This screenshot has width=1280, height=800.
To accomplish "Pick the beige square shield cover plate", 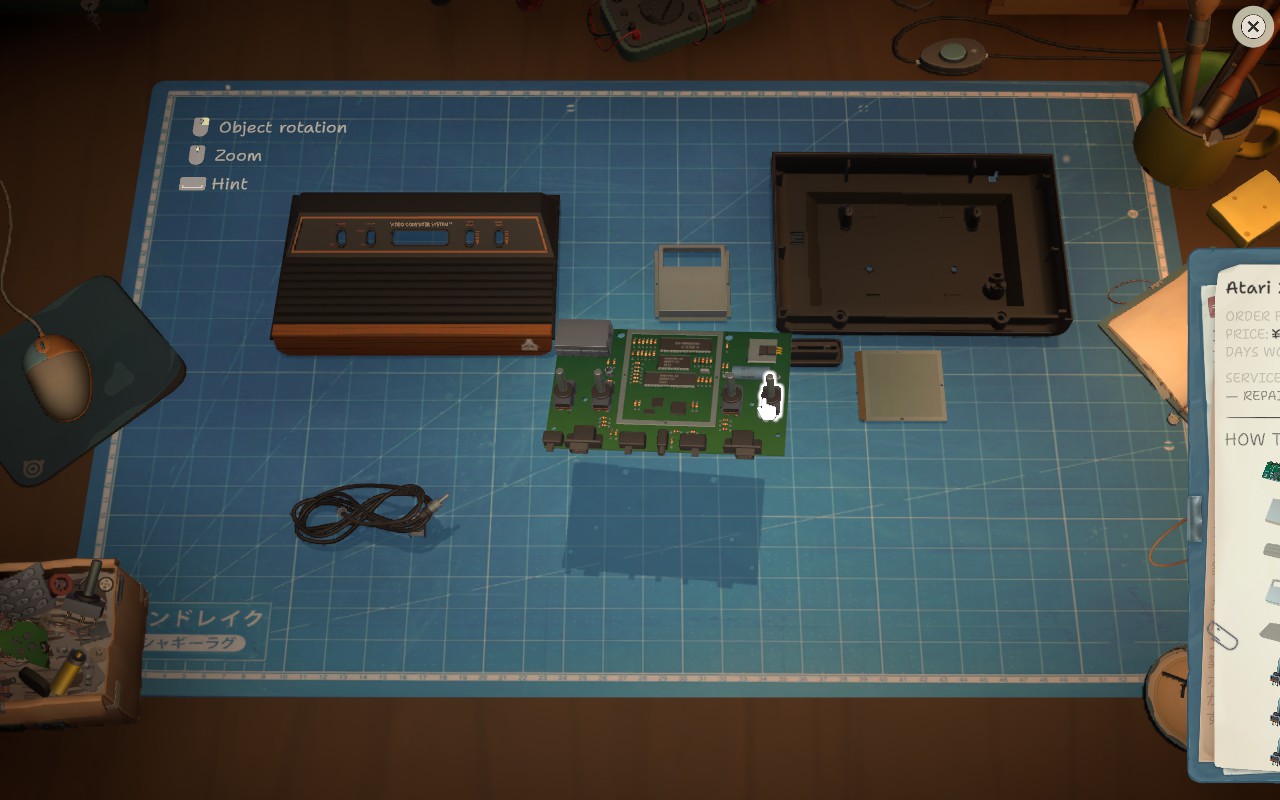I will [x=900, y=385].
